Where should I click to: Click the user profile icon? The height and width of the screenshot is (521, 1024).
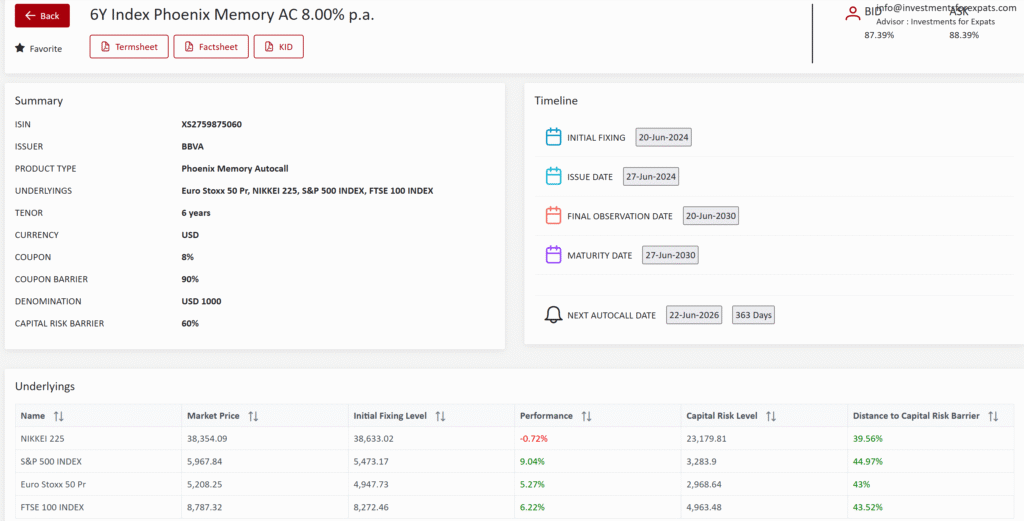[x=852, y=14]
